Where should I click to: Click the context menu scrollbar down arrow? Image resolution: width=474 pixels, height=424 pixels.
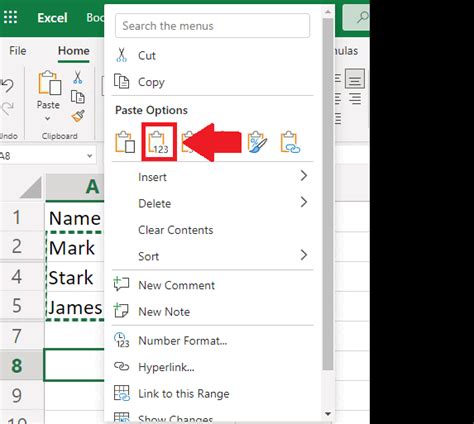pos(328,414)
